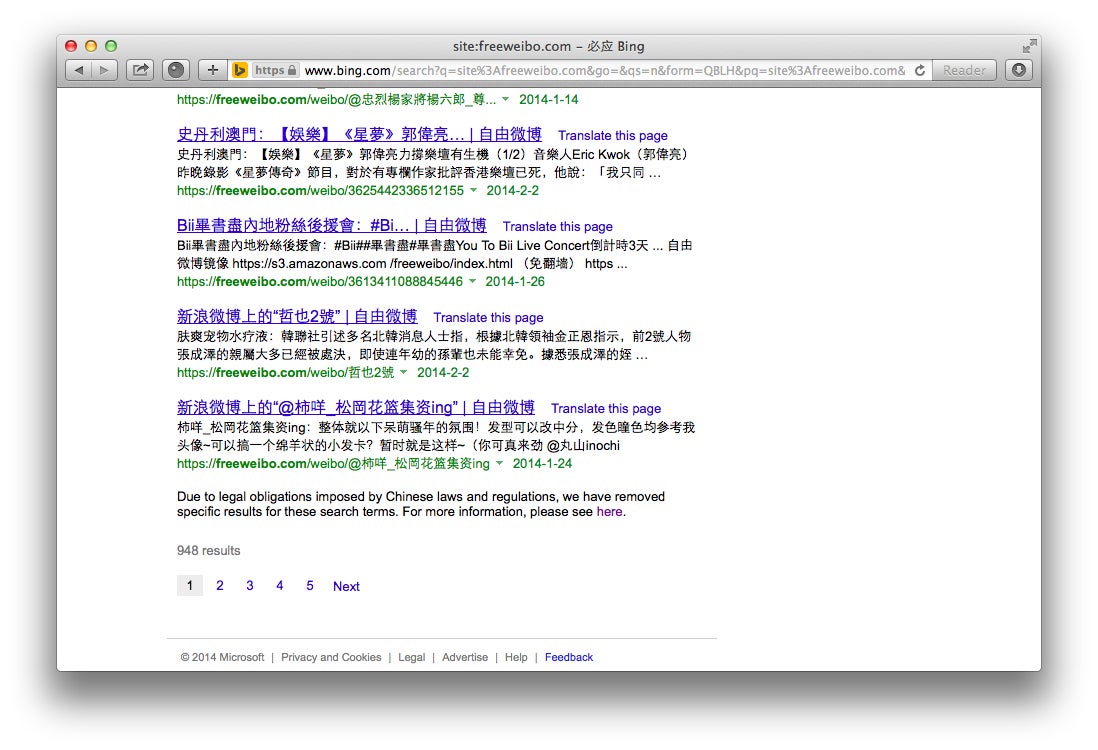Click the date 2014-1-26

point(515,282)
